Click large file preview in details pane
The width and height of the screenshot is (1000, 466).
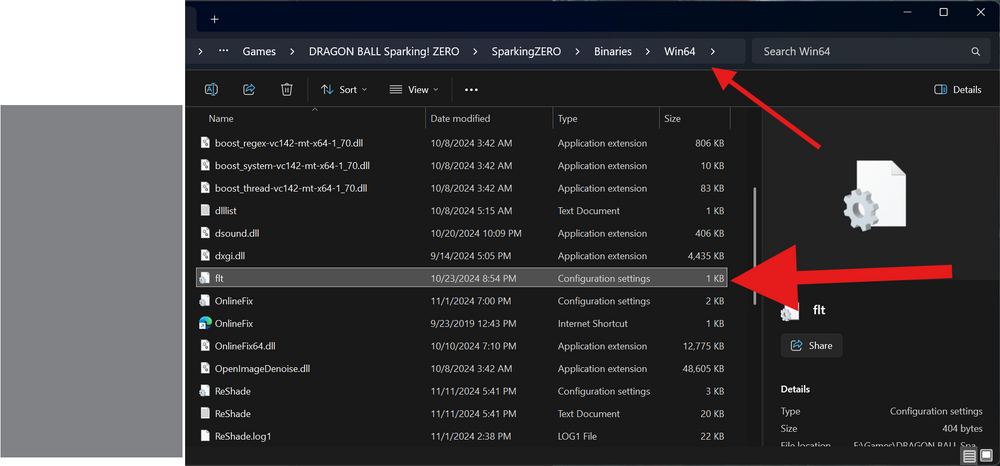click(x=874, y=194)
